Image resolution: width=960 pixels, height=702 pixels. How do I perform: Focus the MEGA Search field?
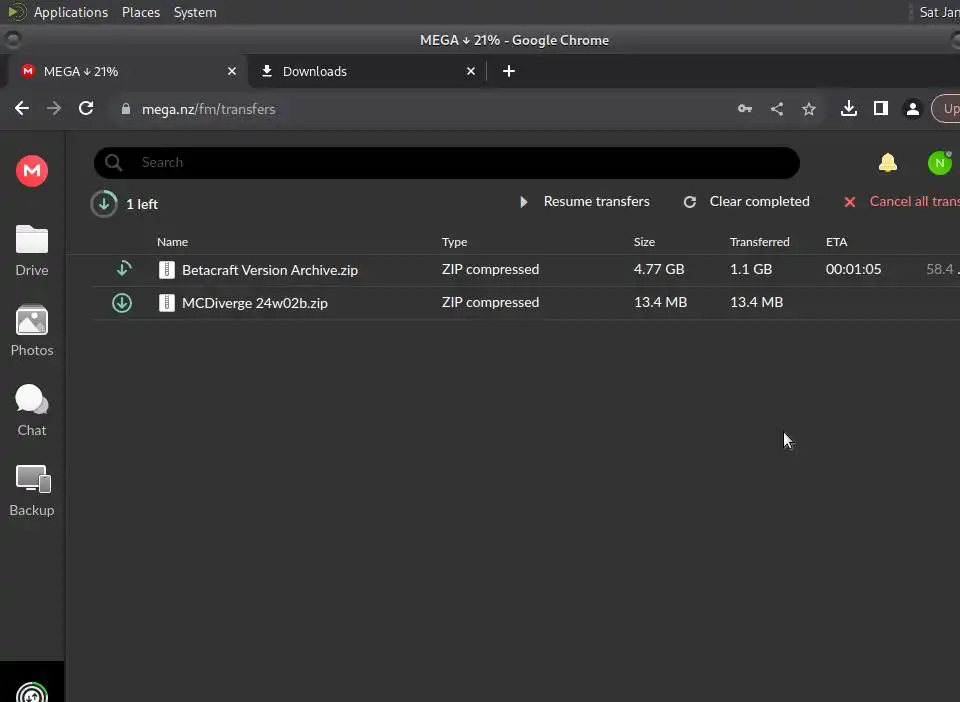pos(447,163)
